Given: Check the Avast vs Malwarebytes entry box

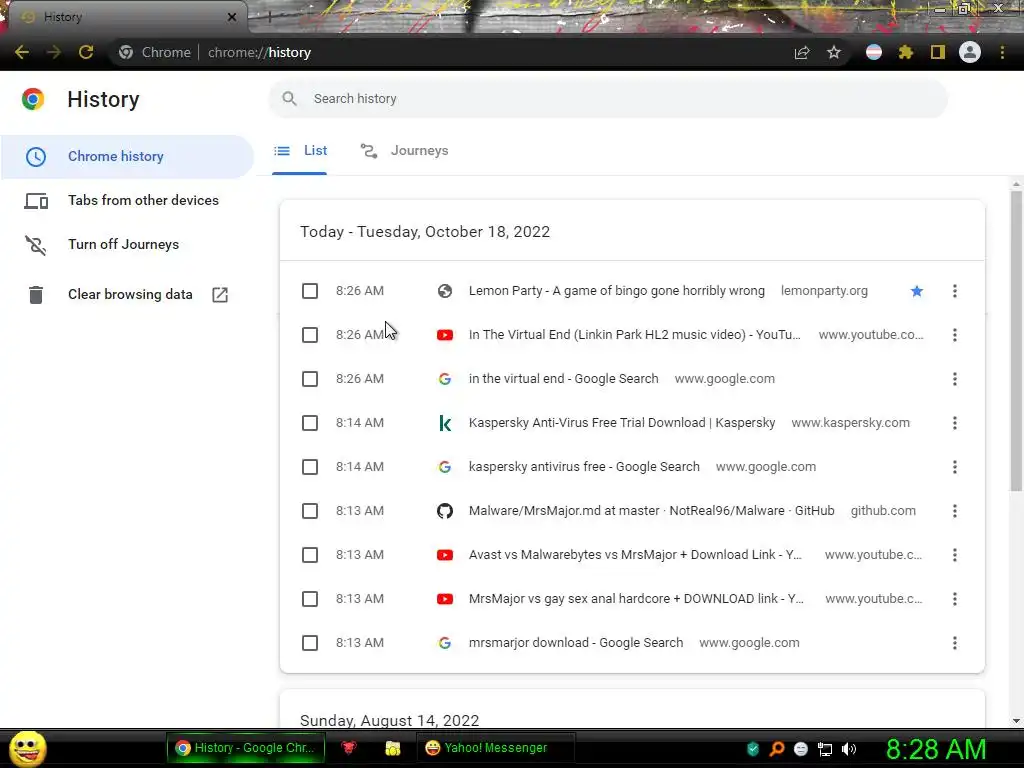Looking at the screenshot, I should tap(310, 555).
